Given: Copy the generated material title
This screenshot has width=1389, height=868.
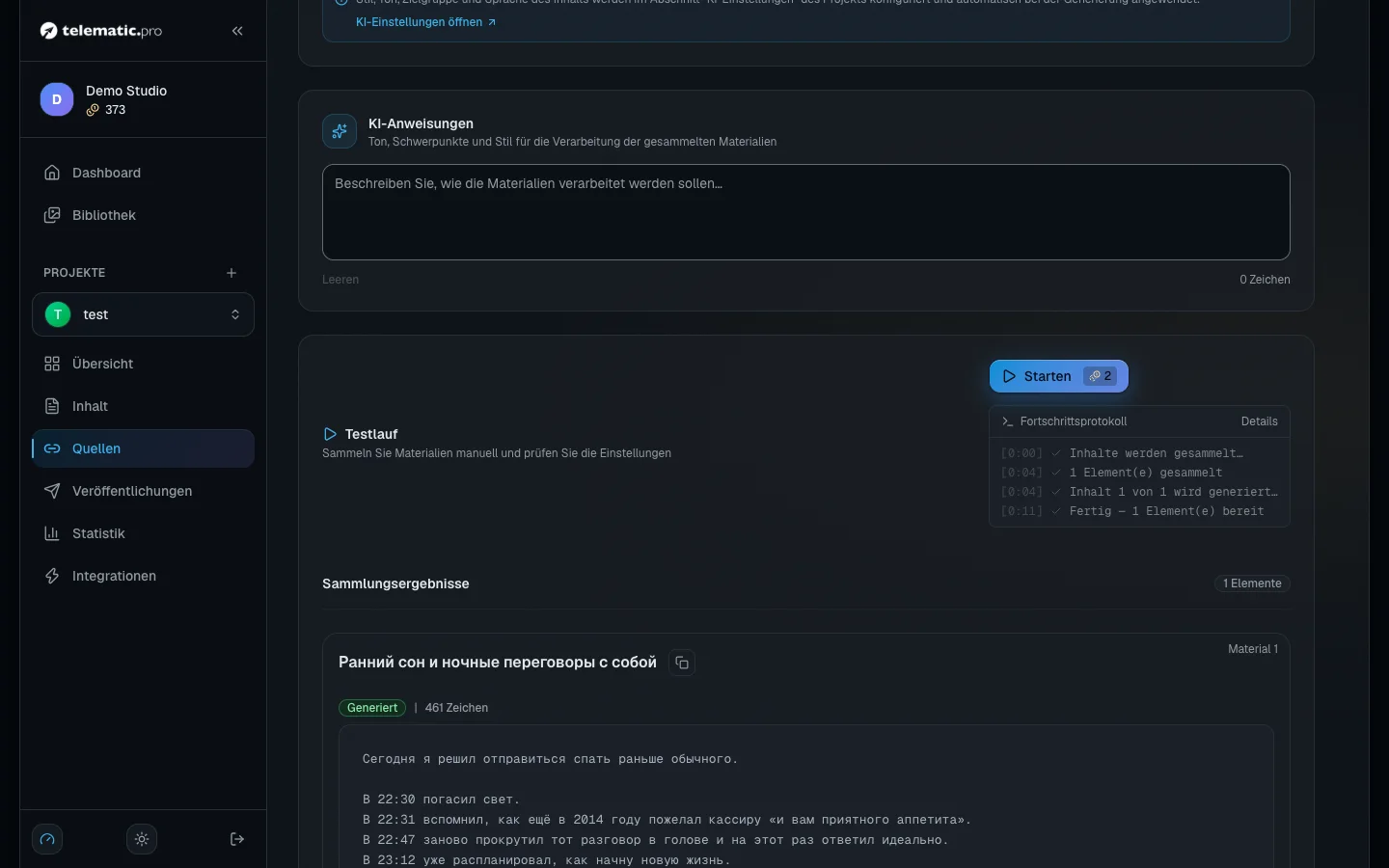Looking at the screenshot, I should tap(682, 663).
